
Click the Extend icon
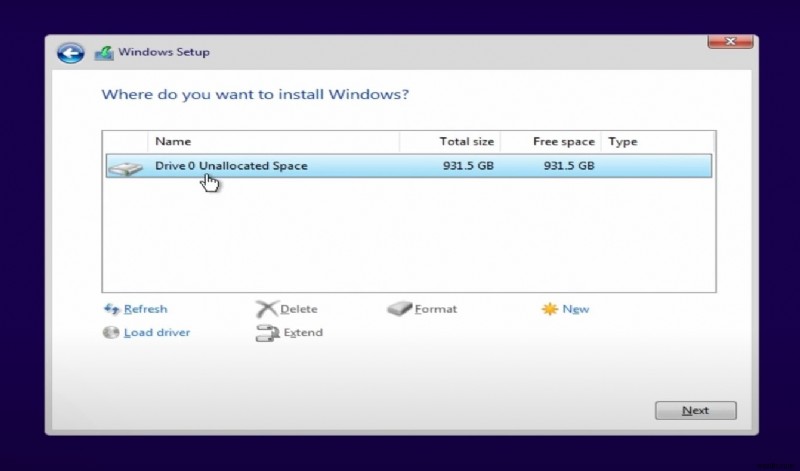pyautogui.click(x=267, y=333)
